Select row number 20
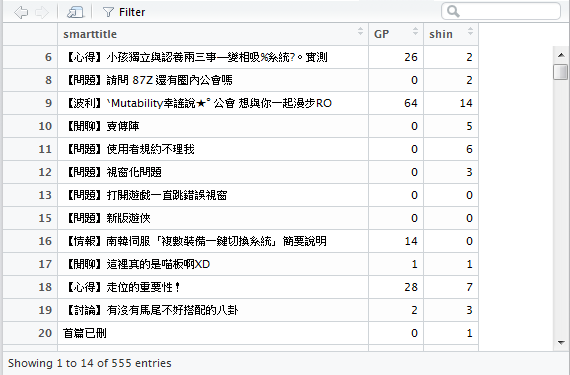Viewport: 570px width, 375px height. (45, 333)
